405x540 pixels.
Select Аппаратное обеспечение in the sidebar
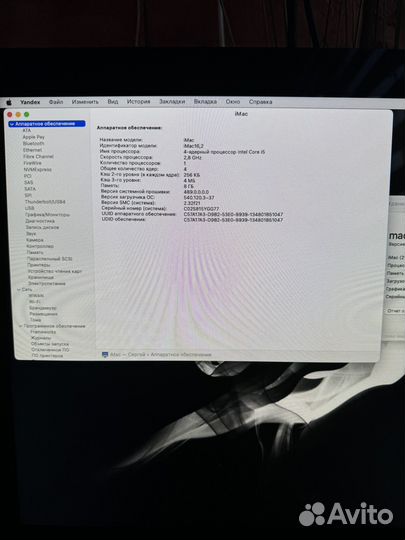pos(47,124)
